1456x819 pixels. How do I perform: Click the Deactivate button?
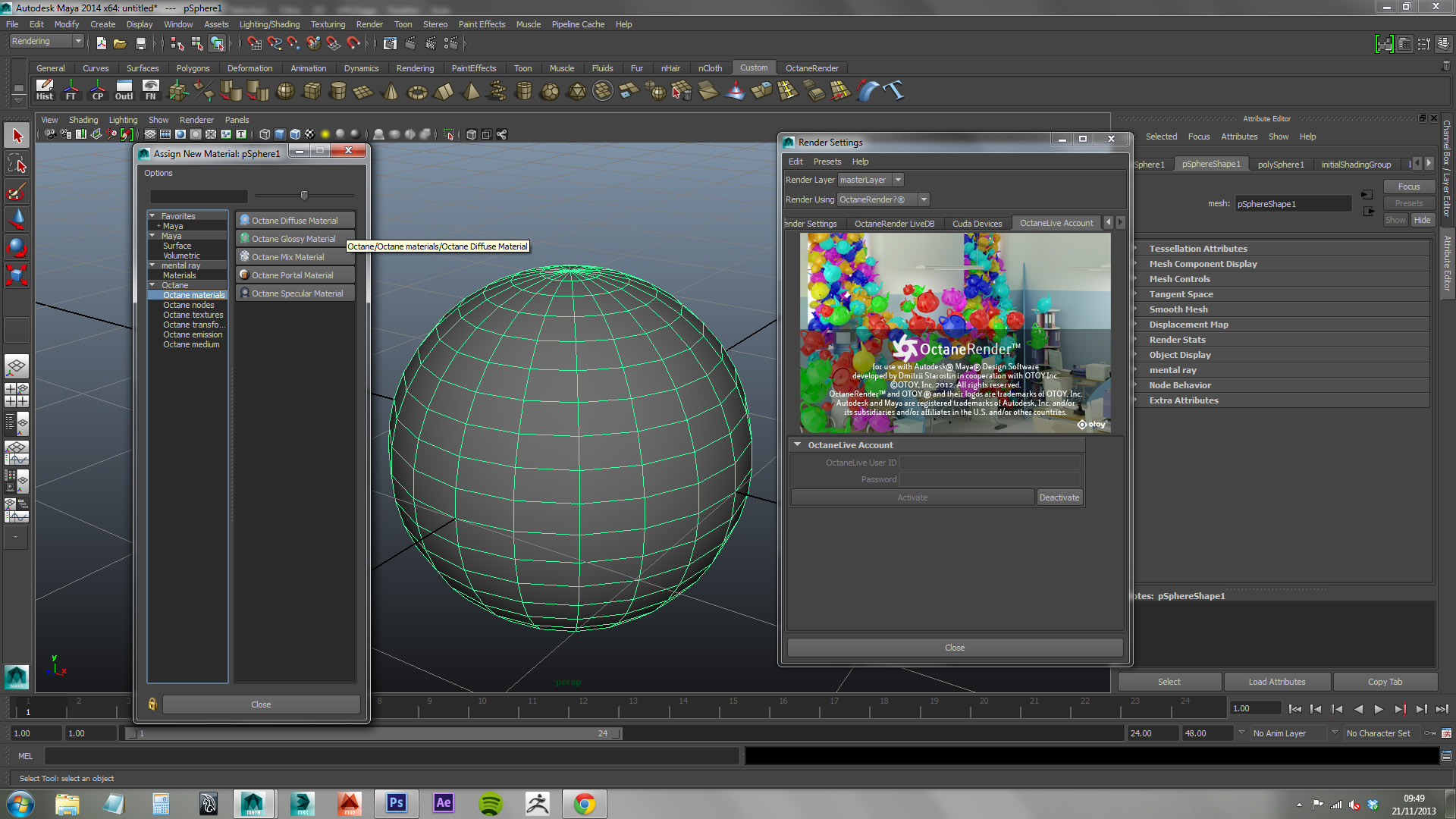pos(1059,497)
